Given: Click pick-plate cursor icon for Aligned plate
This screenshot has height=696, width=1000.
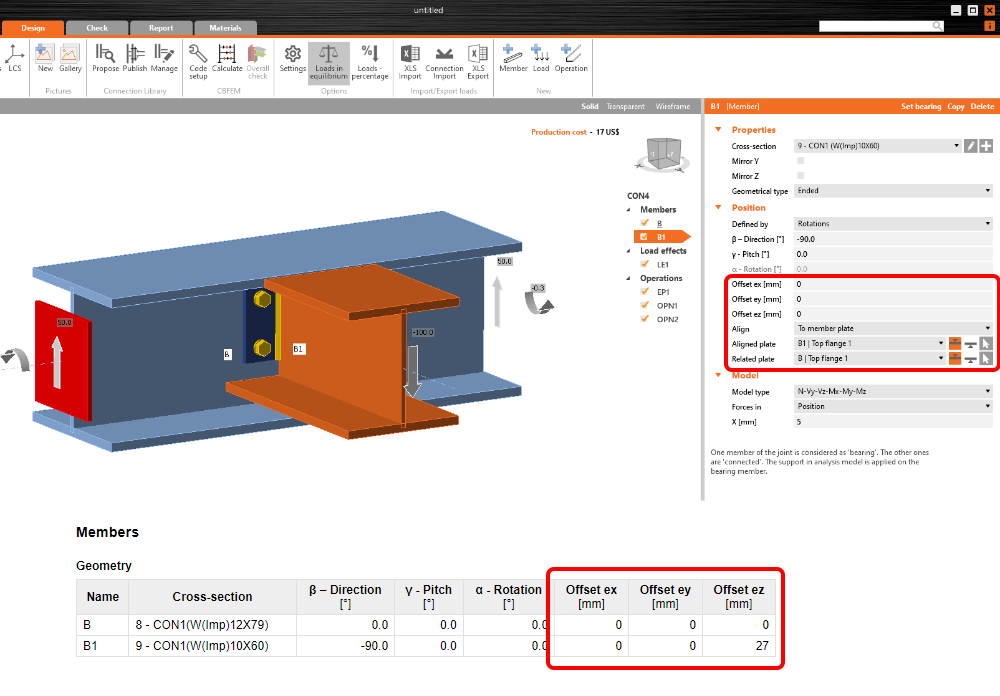Looking at the screenshot, I should [985, 343].
